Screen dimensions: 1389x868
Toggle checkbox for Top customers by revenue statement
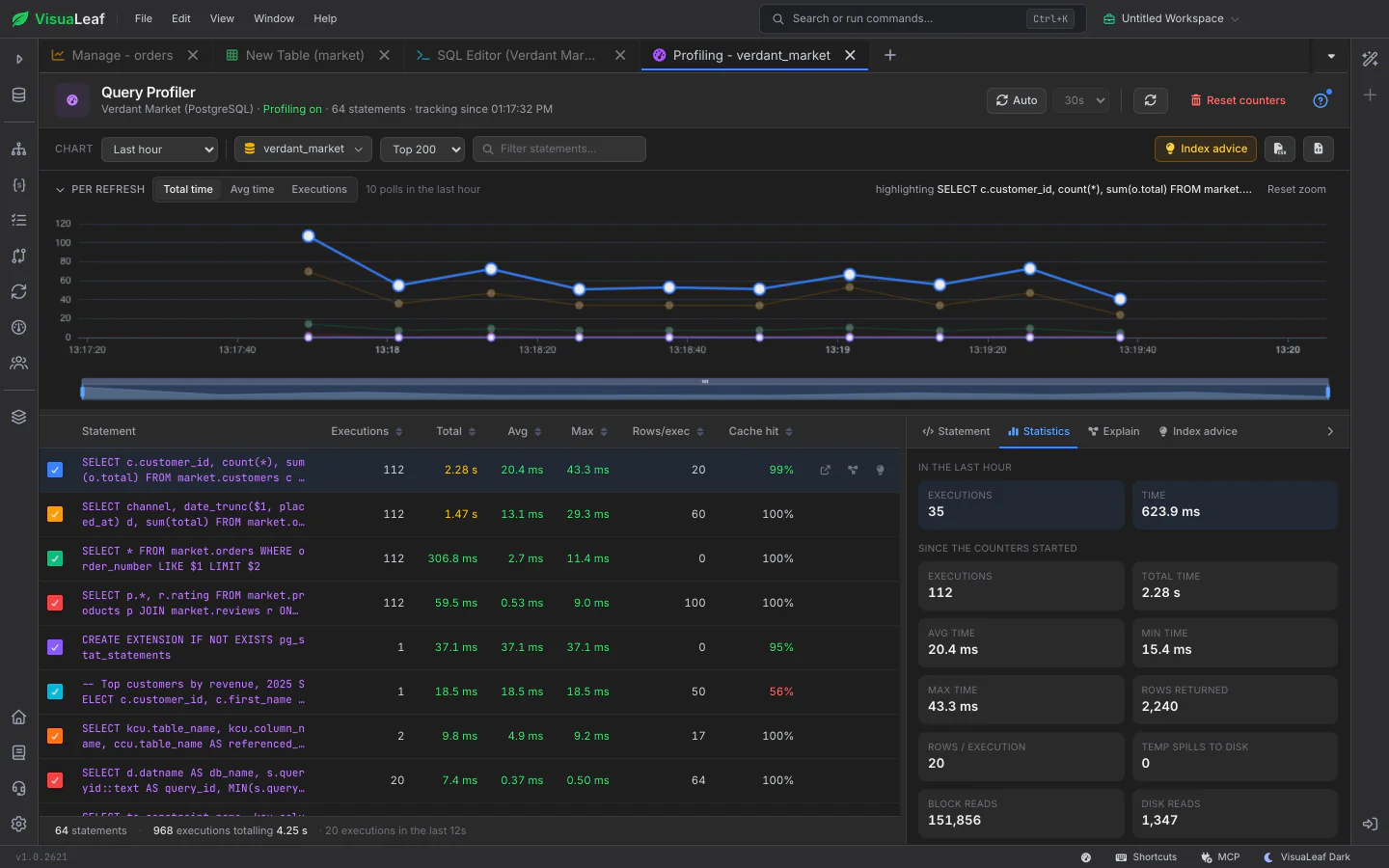pyautogui.click(x=55, y=692)
